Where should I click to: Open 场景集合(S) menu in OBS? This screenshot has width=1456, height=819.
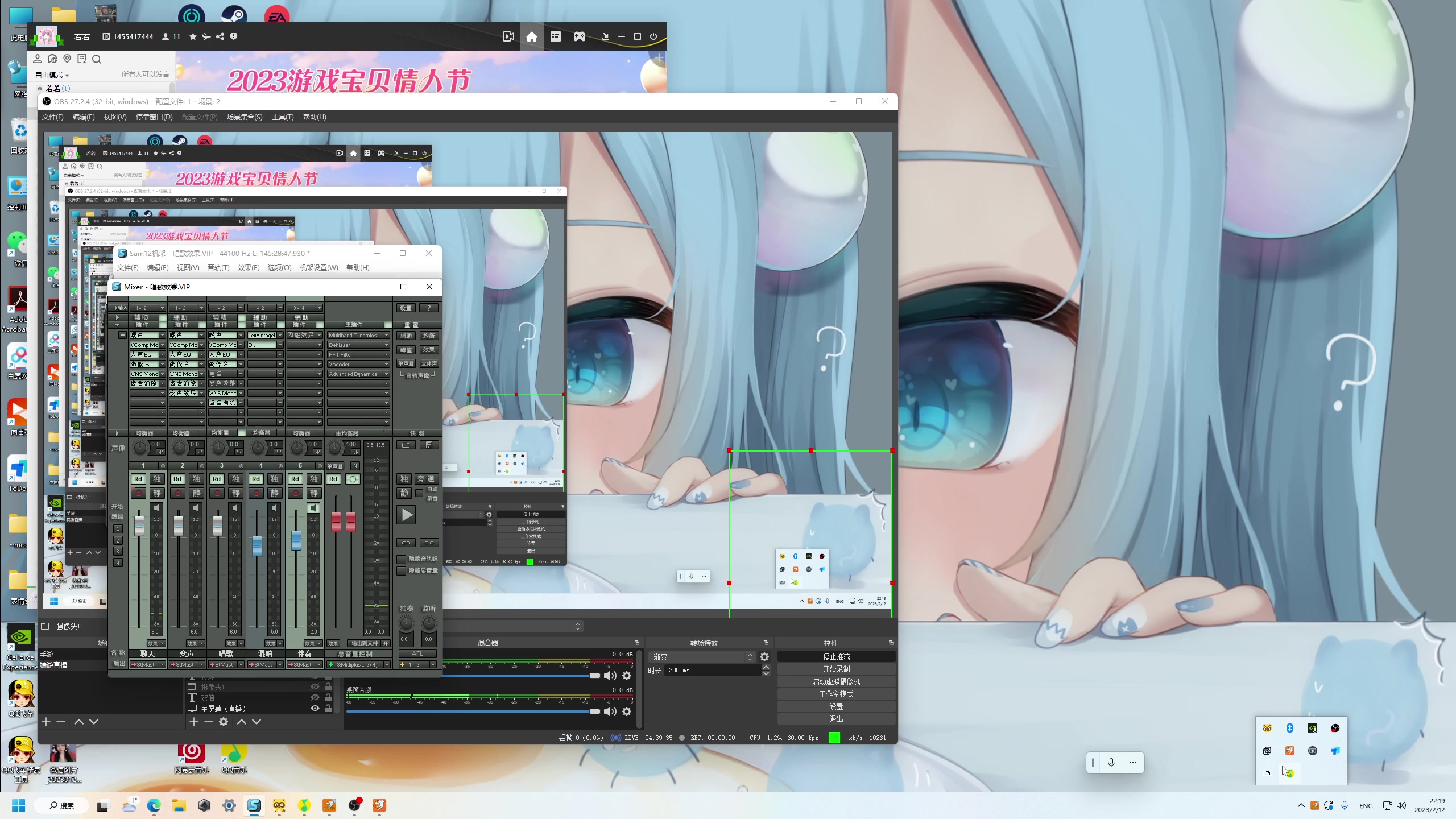coord(245,117)
